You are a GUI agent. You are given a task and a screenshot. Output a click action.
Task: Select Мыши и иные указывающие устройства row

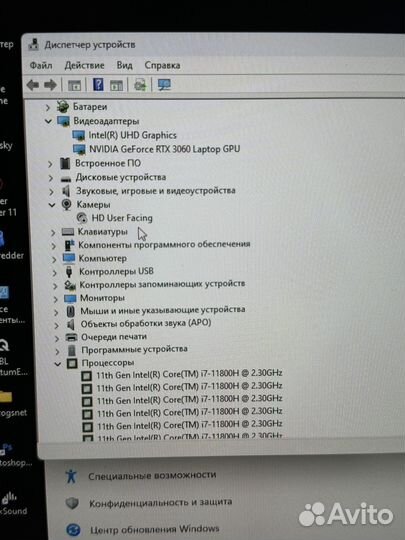point(163,310)
